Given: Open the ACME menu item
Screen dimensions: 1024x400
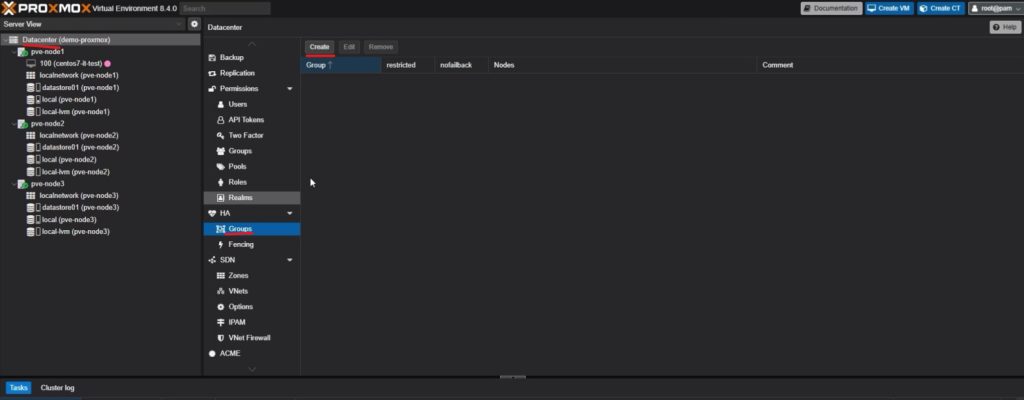Looking at the screenshot, I should pyautogui.click(x=252, y=354).
